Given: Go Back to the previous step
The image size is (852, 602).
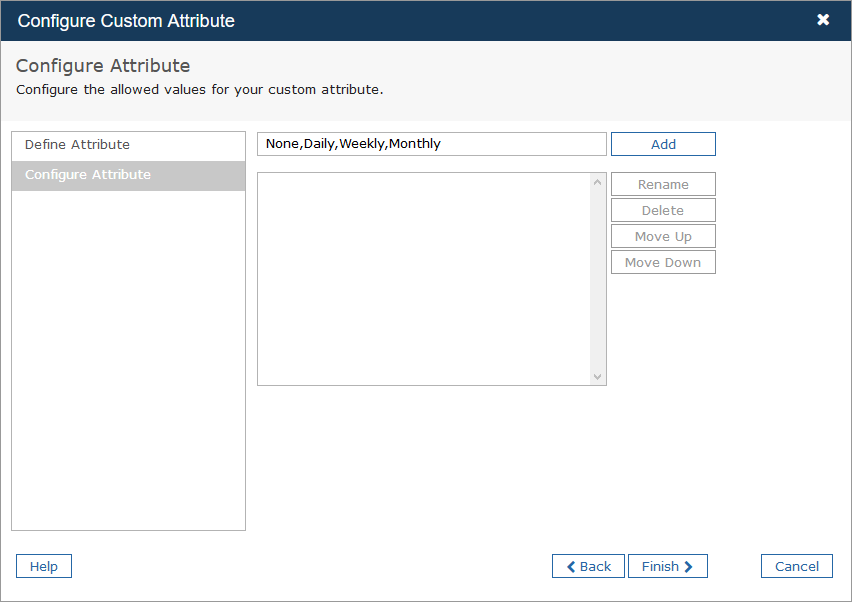Looking at the screenshot, I should tap(588, 566).
